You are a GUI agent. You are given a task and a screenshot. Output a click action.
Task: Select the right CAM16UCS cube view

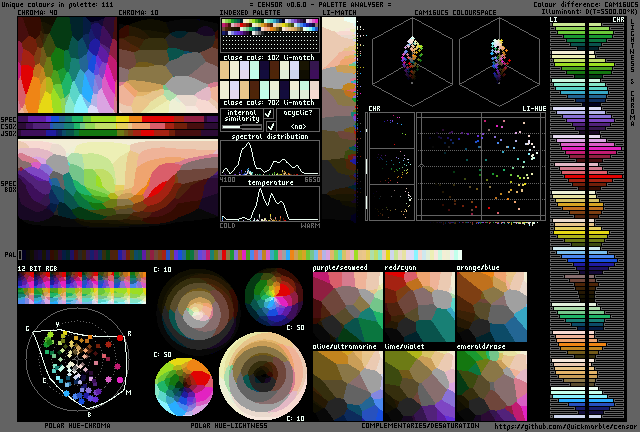coord(499,61)
